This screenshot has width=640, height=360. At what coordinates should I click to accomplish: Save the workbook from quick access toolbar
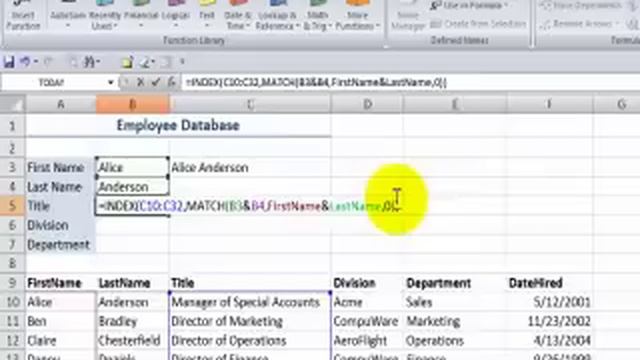(9, 62)
